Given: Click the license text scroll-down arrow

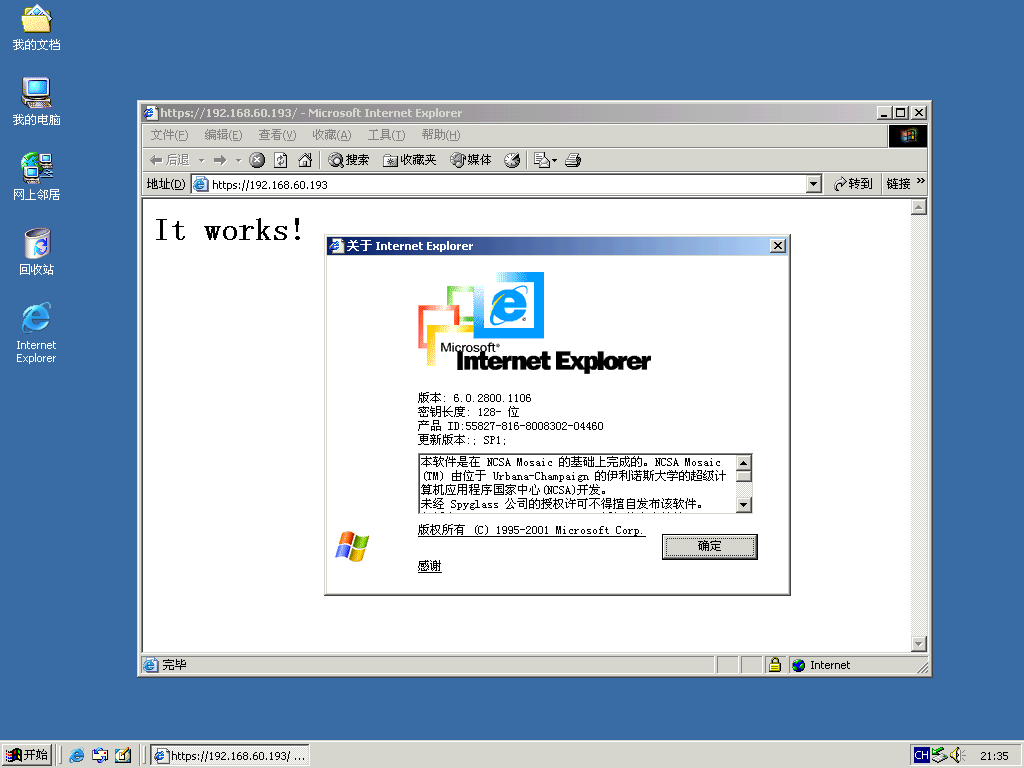Looking at the screenshot, I should [743, 504].
